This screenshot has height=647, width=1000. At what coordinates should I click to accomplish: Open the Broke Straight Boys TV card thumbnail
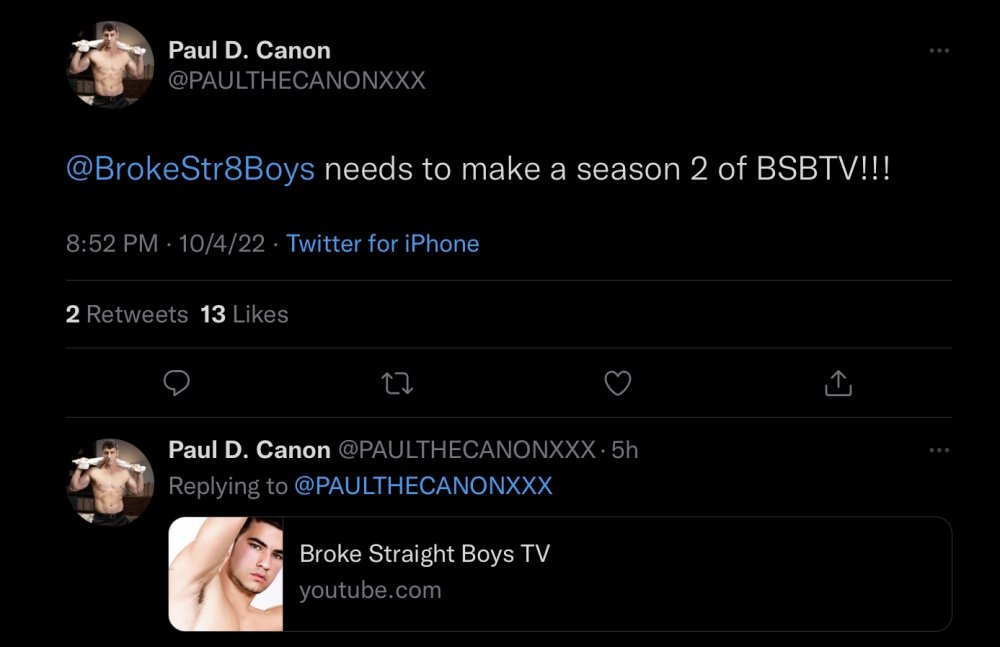click(x=226, y=574)
